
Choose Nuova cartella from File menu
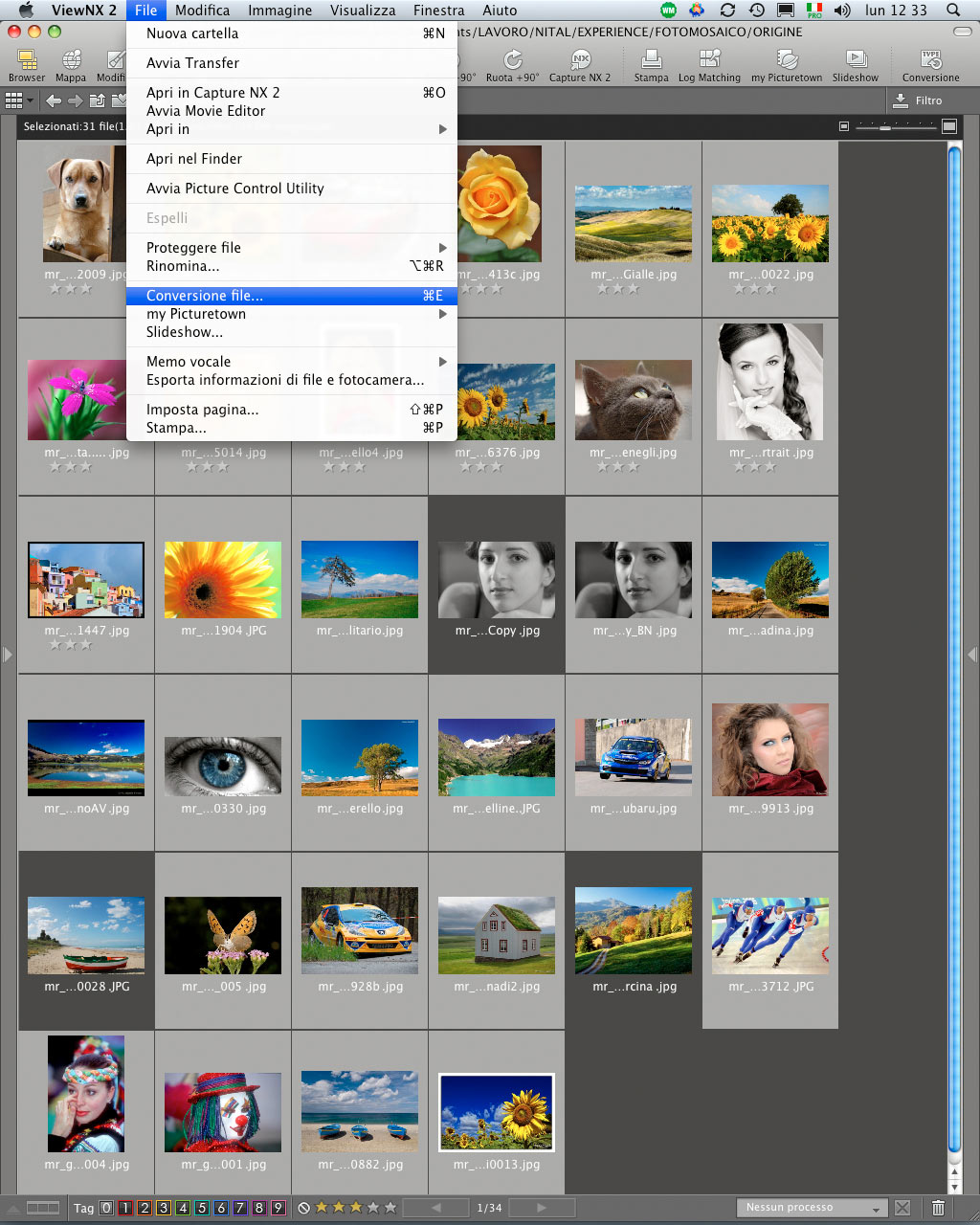(292, 33)
